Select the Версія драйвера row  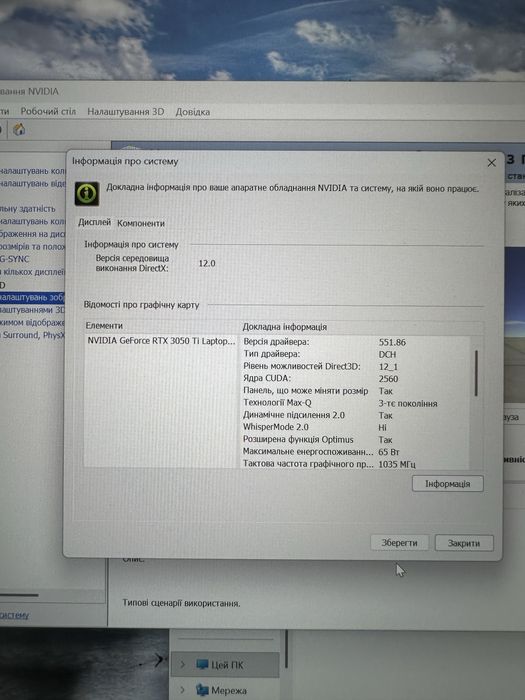click(355, 342)
